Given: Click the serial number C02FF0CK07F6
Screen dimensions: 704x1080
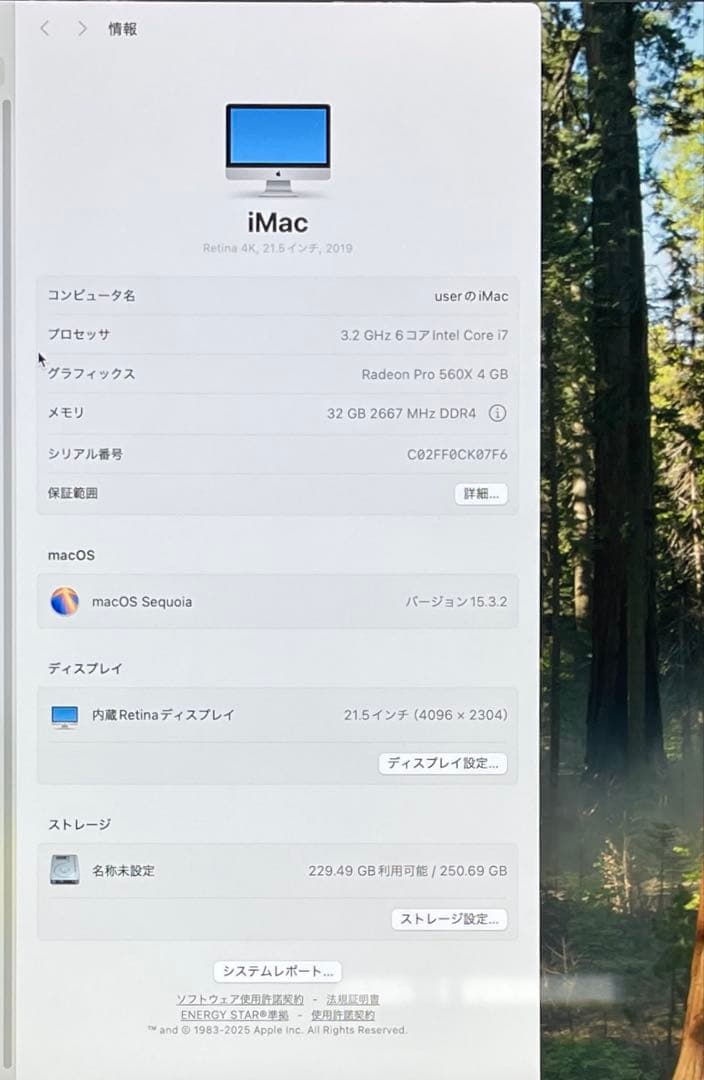Looking at the screenshot, I should pos(457,455).
